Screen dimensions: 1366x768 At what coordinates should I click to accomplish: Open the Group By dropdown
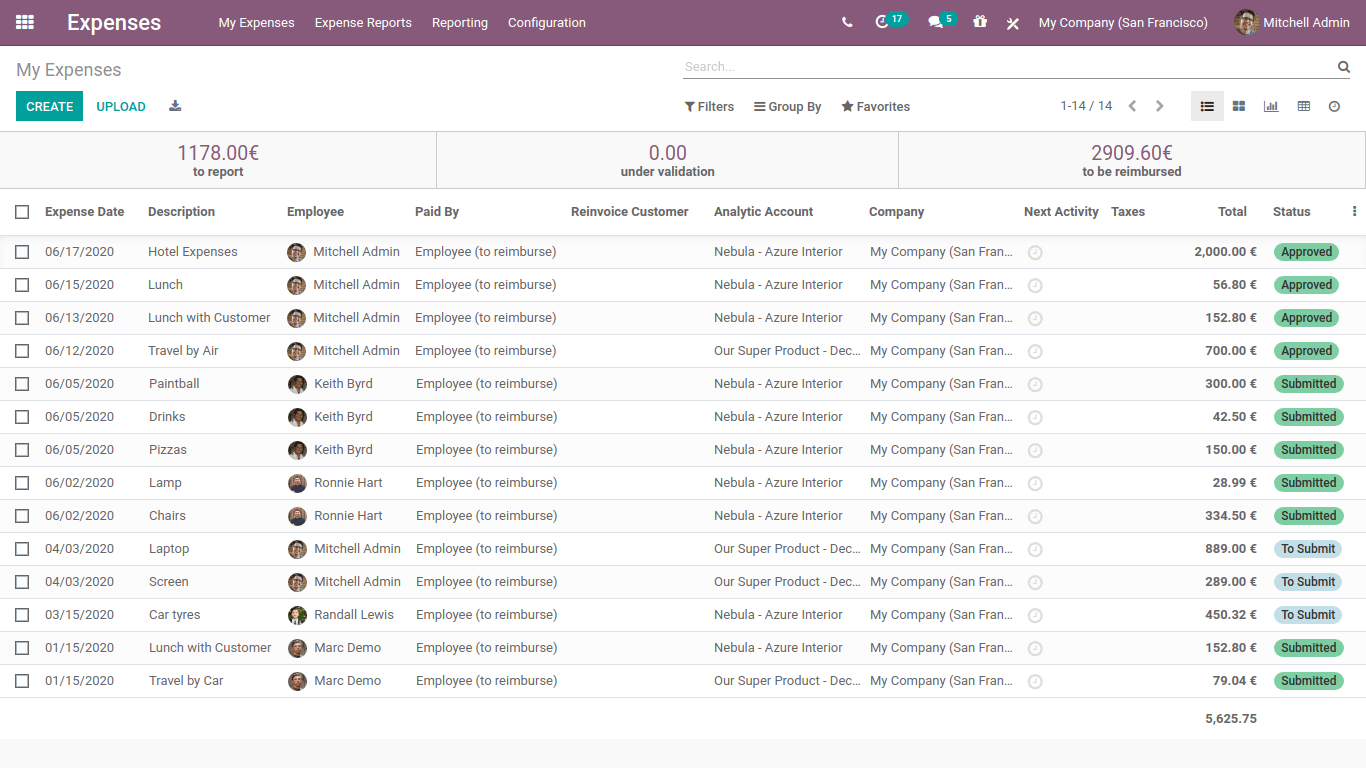pyautogui.click(x=788, y=106)
